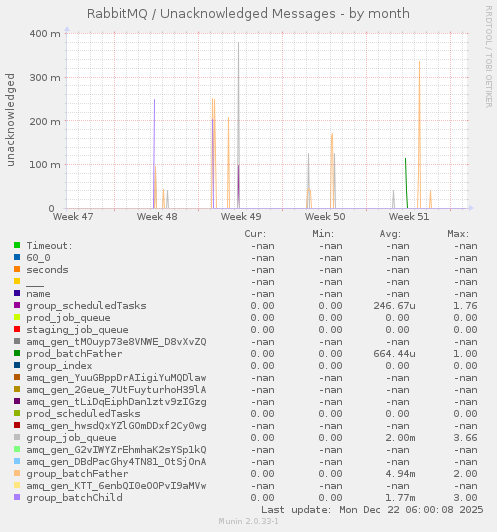
Task: Click the seconds orange color swatch
Action: [x=17, y=269]
